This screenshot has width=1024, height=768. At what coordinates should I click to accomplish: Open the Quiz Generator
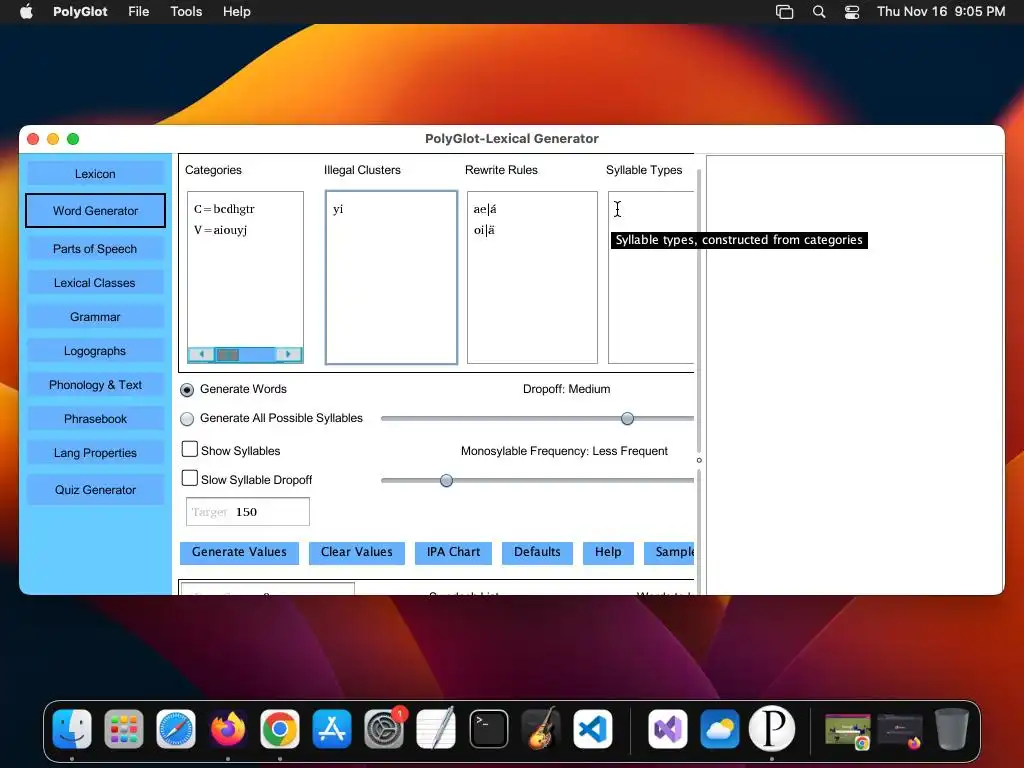pos(95,490)
